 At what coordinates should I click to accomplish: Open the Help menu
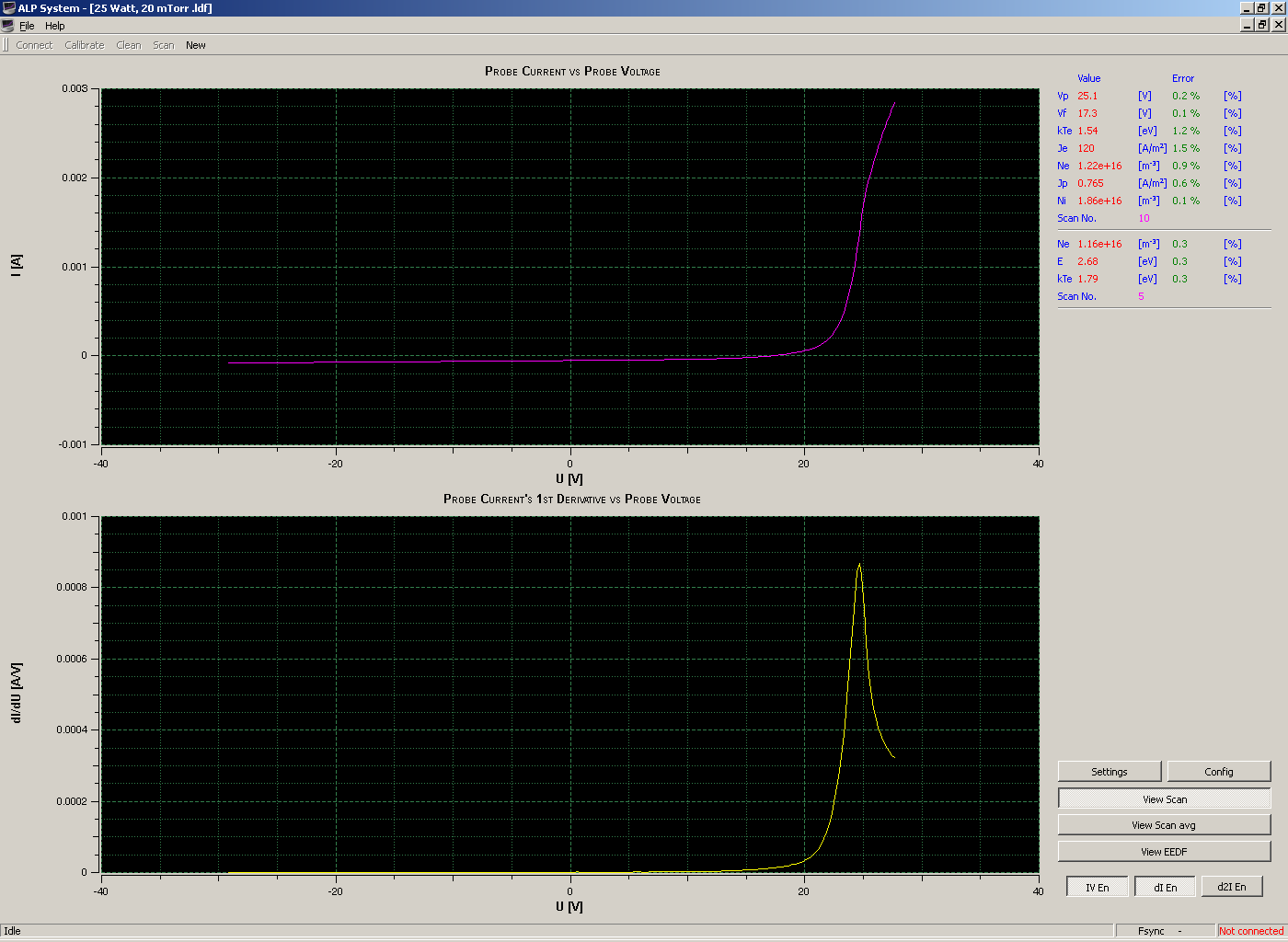click(55, 26)
